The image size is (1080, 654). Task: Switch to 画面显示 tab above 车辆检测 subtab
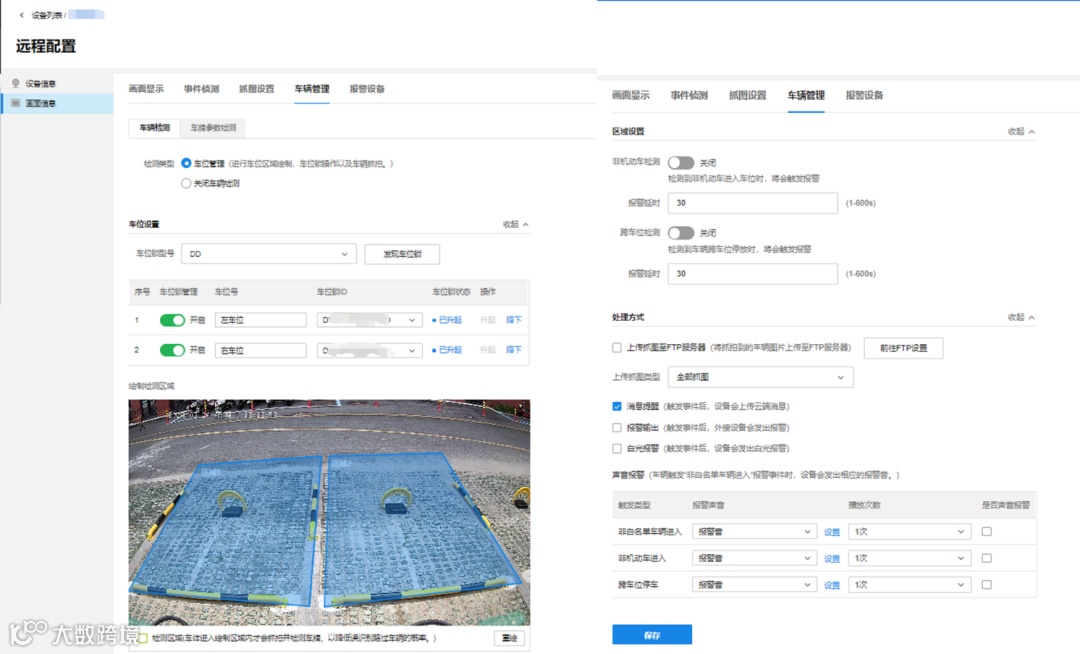(146, 89)
